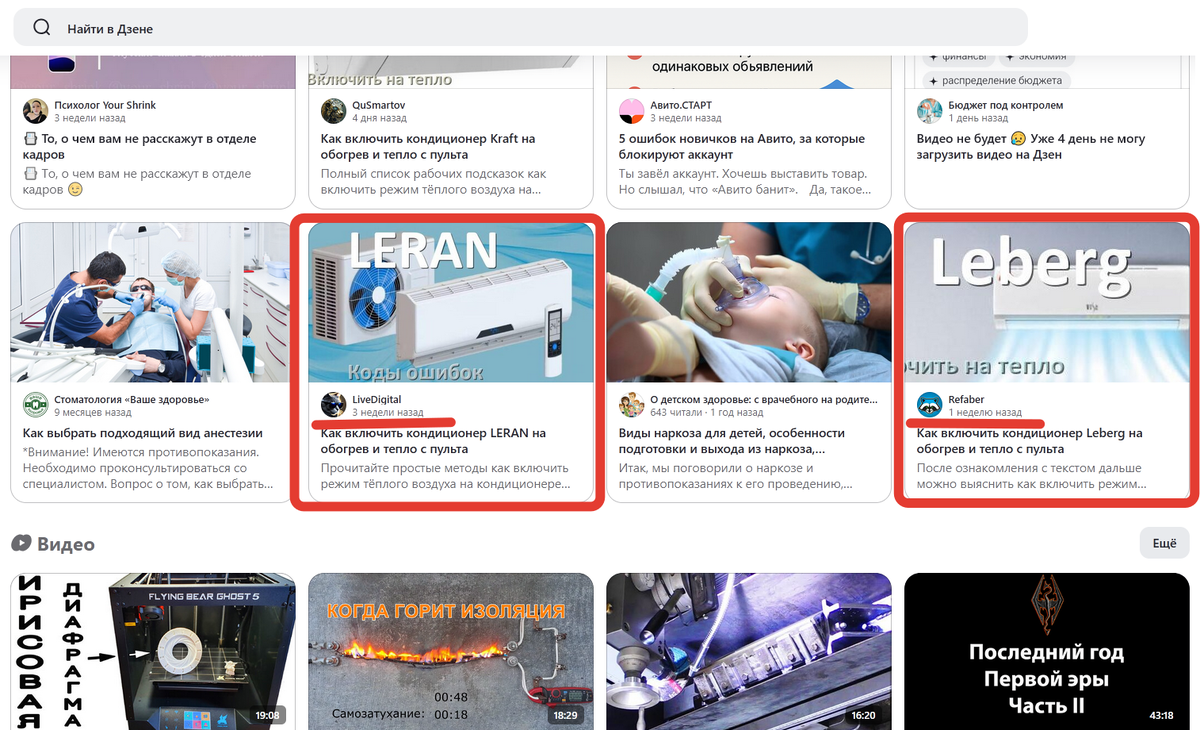The width and height of the screenshot is (1200, 730).
Task: Click "3 недели назад" under LiveDigital
Action: pos(388,412)
